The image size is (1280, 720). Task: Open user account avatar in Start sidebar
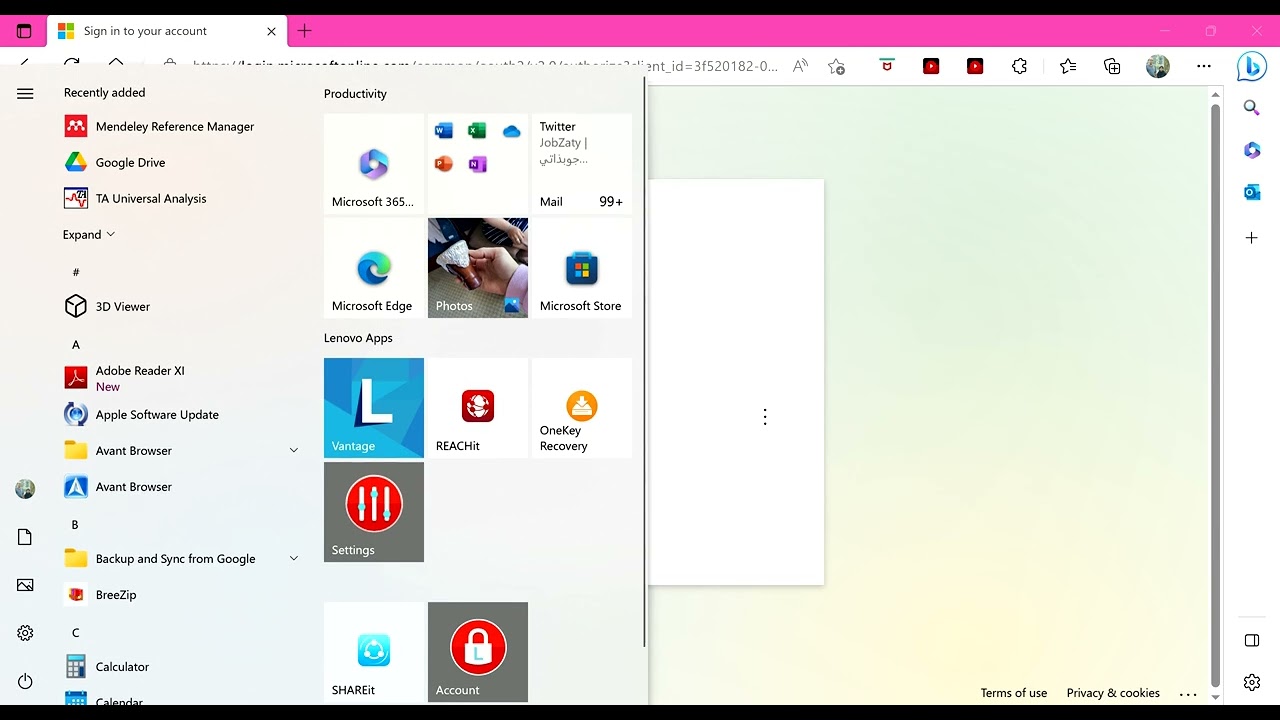tap(25, 489)
